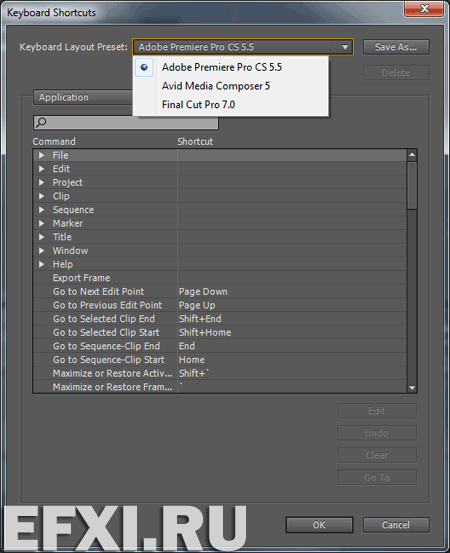Confirm with the OK button
Image resolution: width=450 pixels, height=553 pixels.
[320, 525]
